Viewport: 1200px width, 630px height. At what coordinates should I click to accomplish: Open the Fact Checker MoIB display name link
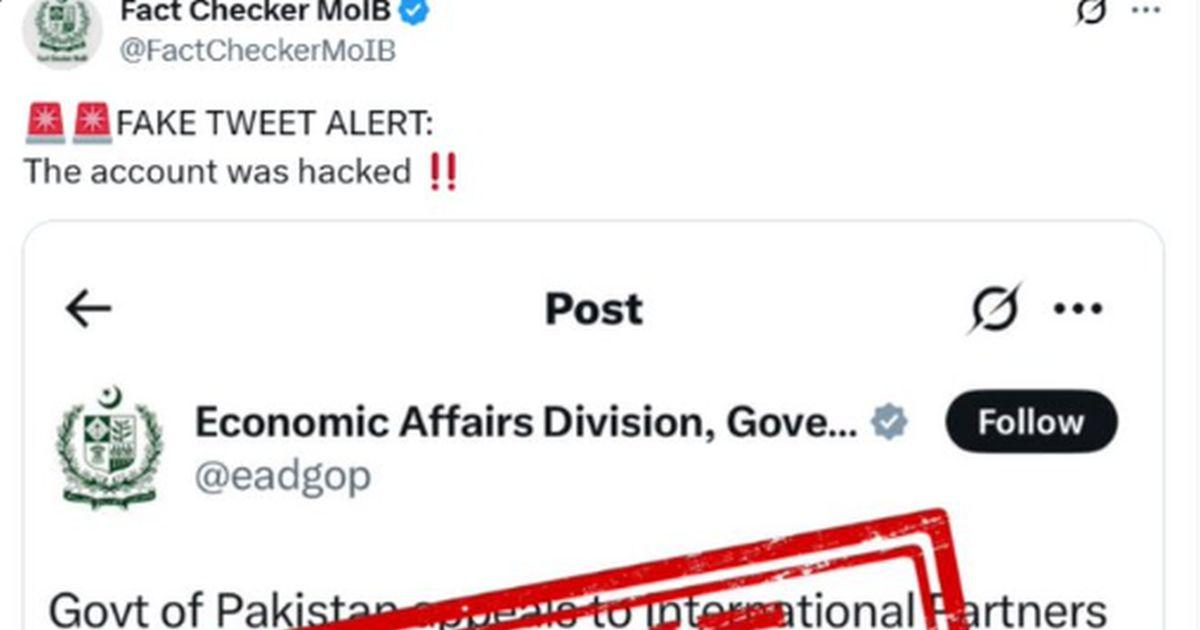click(254, 12)
